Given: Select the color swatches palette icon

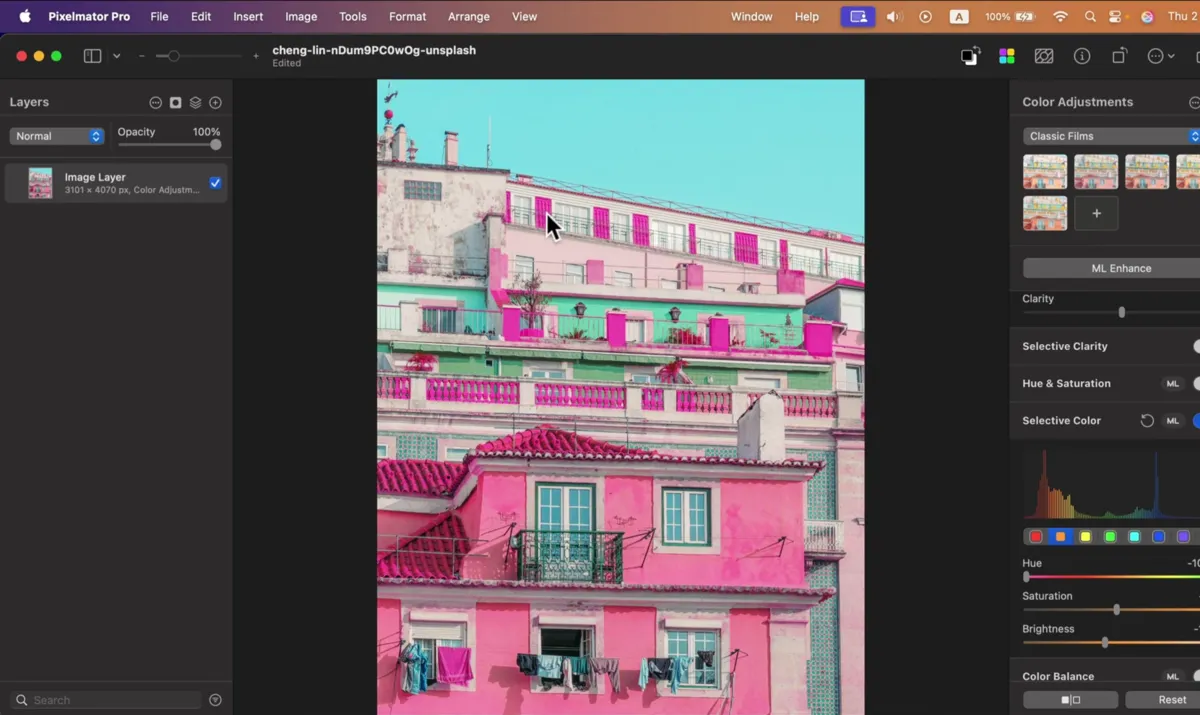Looking at the screenshot, I should [x=1006, y=56].
